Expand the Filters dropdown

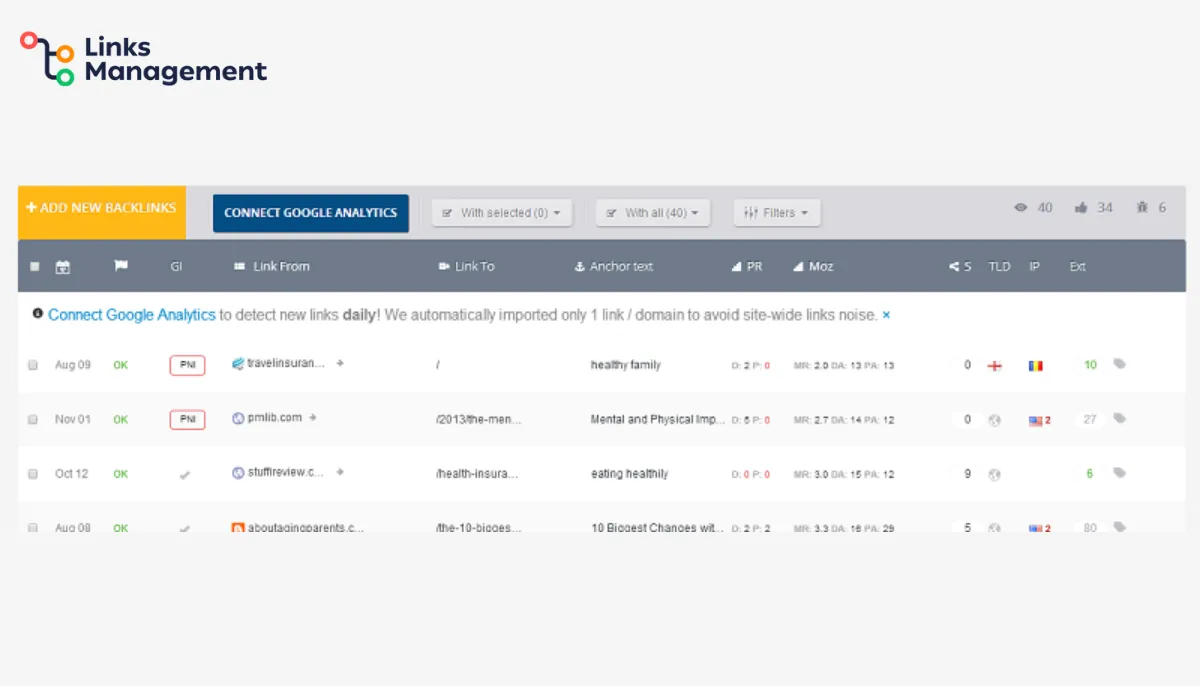tap(777, 213)
